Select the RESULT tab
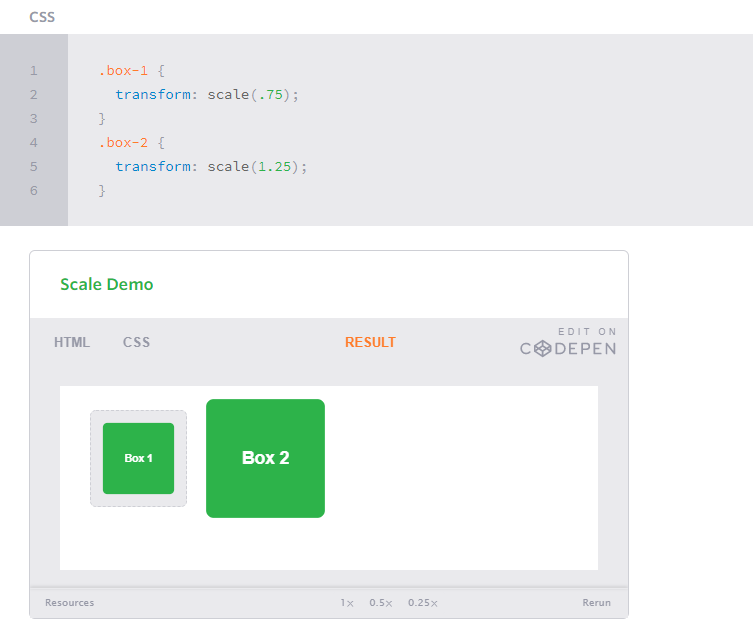 click(370, 342)
